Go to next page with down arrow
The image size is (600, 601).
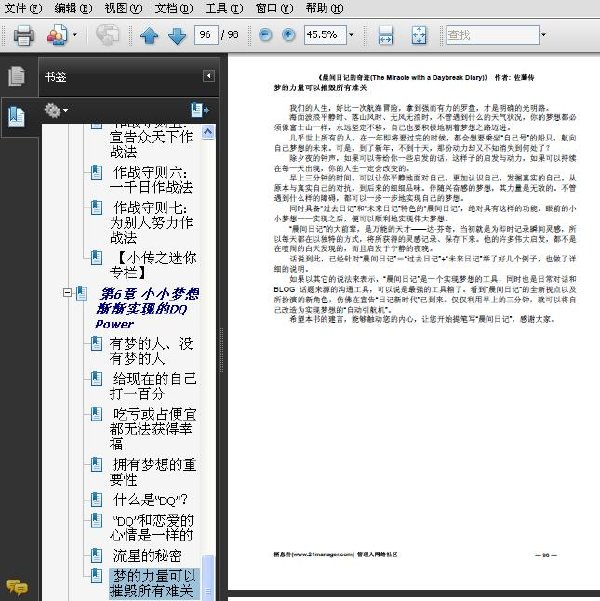coord(177,36)
